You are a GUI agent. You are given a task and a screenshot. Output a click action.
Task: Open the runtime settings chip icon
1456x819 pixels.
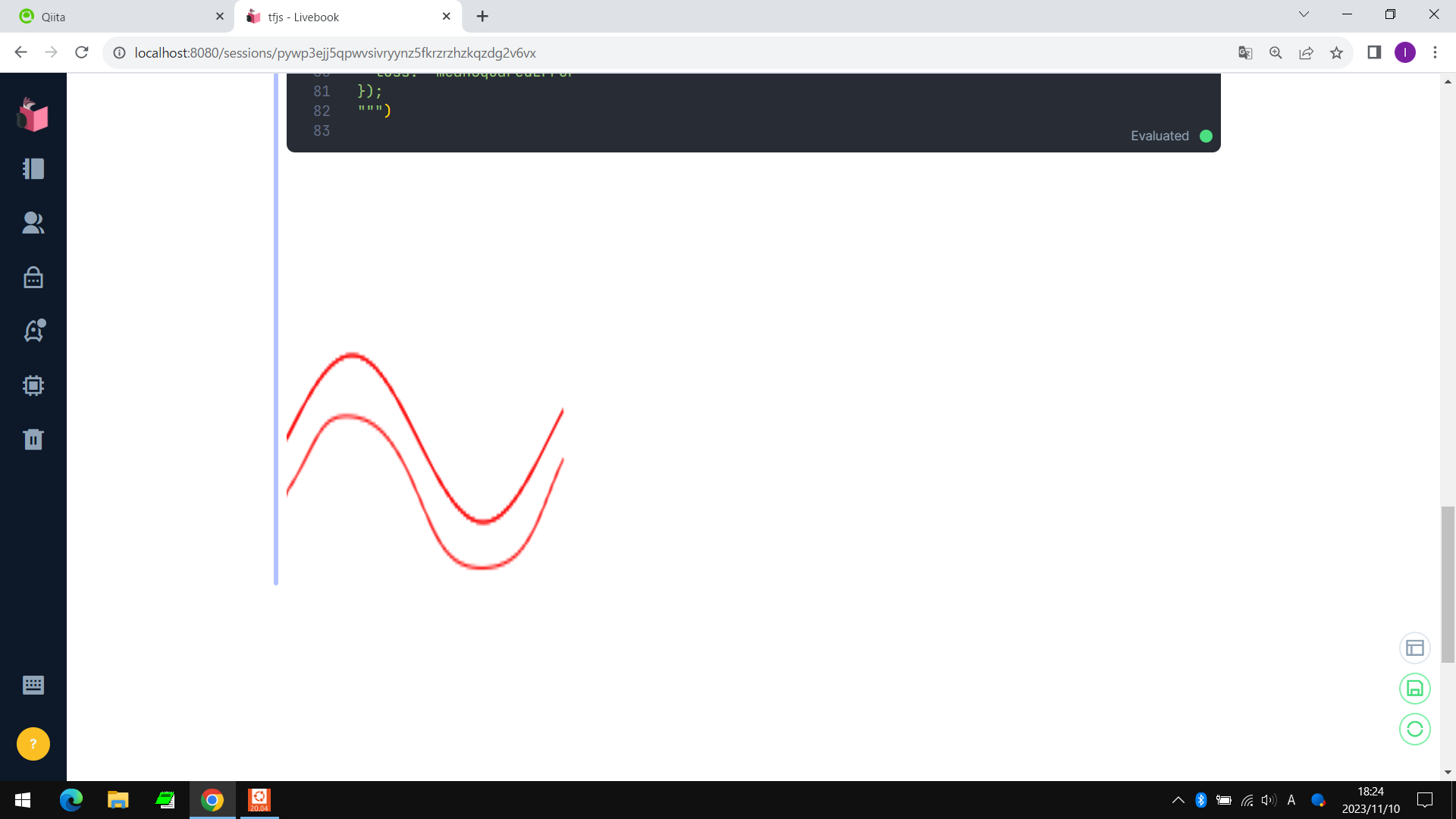[33, 385]
